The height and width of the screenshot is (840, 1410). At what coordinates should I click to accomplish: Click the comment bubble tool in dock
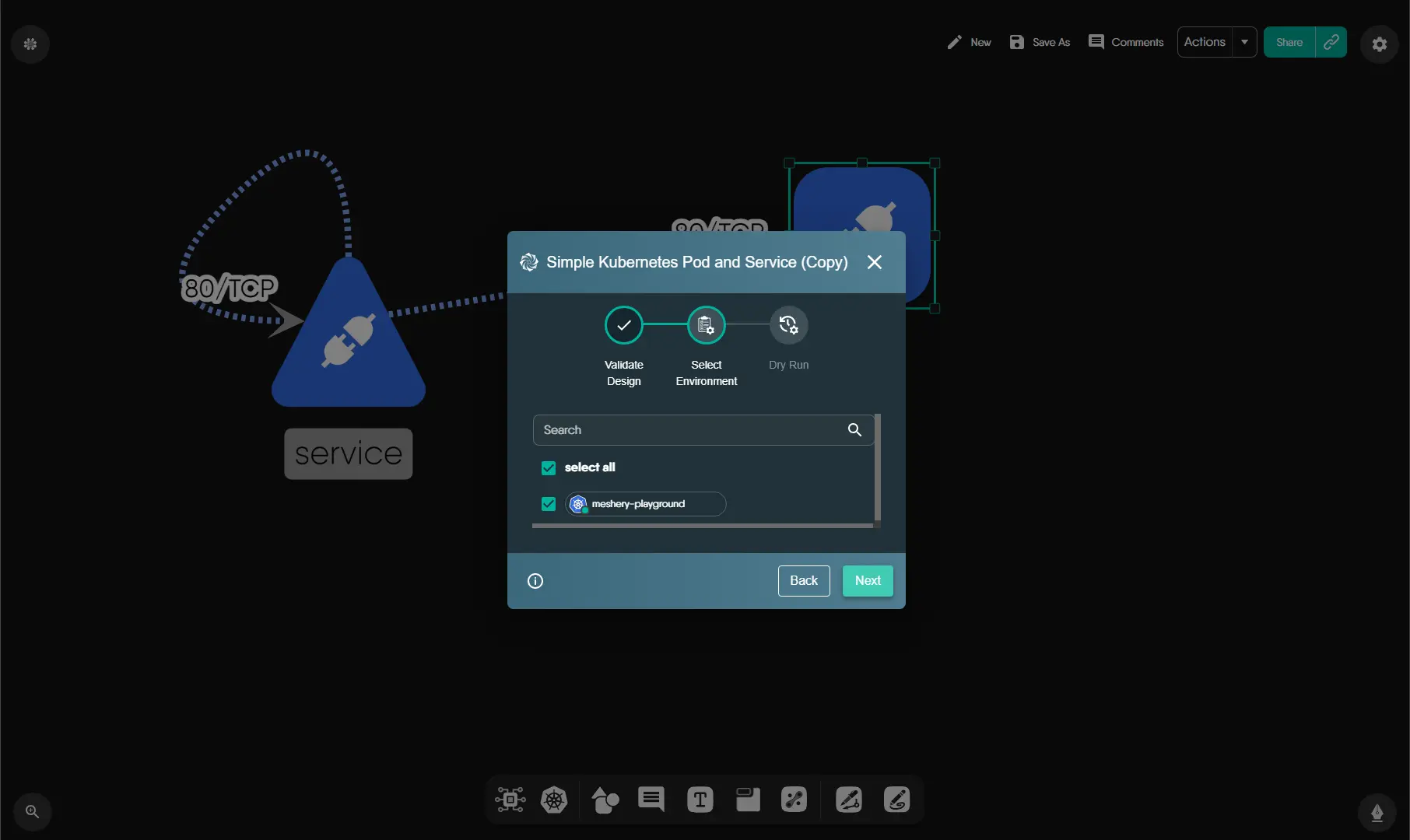coord(651,800)
